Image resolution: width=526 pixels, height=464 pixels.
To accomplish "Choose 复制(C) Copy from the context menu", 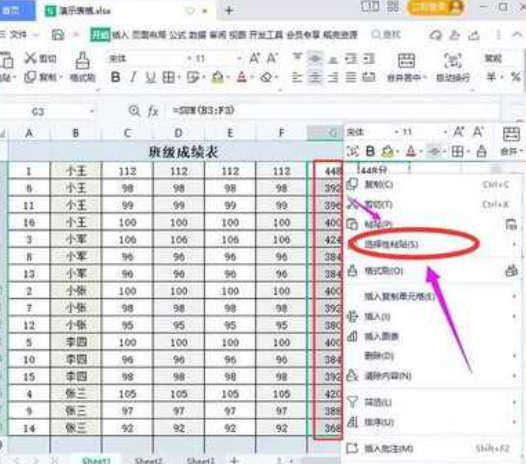I will coord(379,184).
